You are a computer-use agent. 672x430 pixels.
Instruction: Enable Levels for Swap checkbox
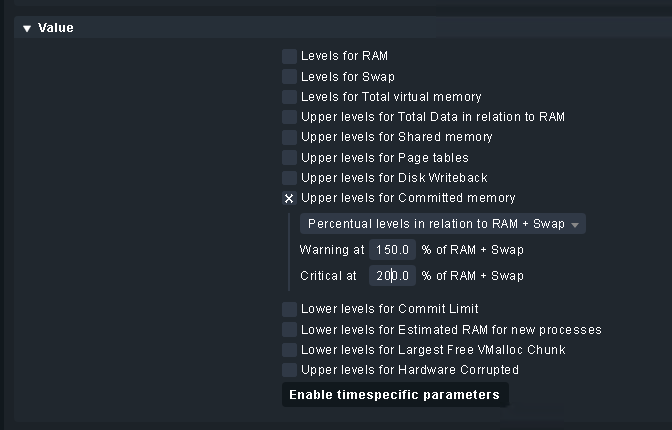pyautogui.click(x=289, y=76)
